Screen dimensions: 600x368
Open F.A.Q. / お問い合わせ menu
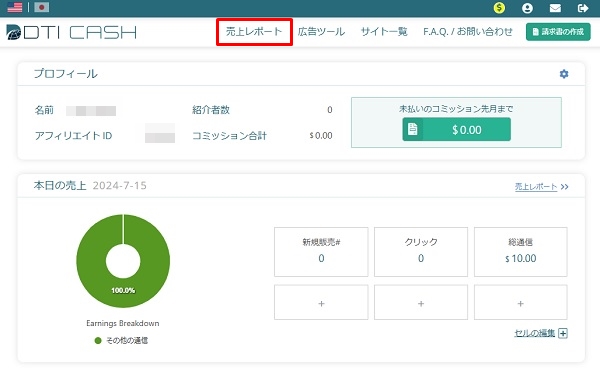tap(468, 32)
